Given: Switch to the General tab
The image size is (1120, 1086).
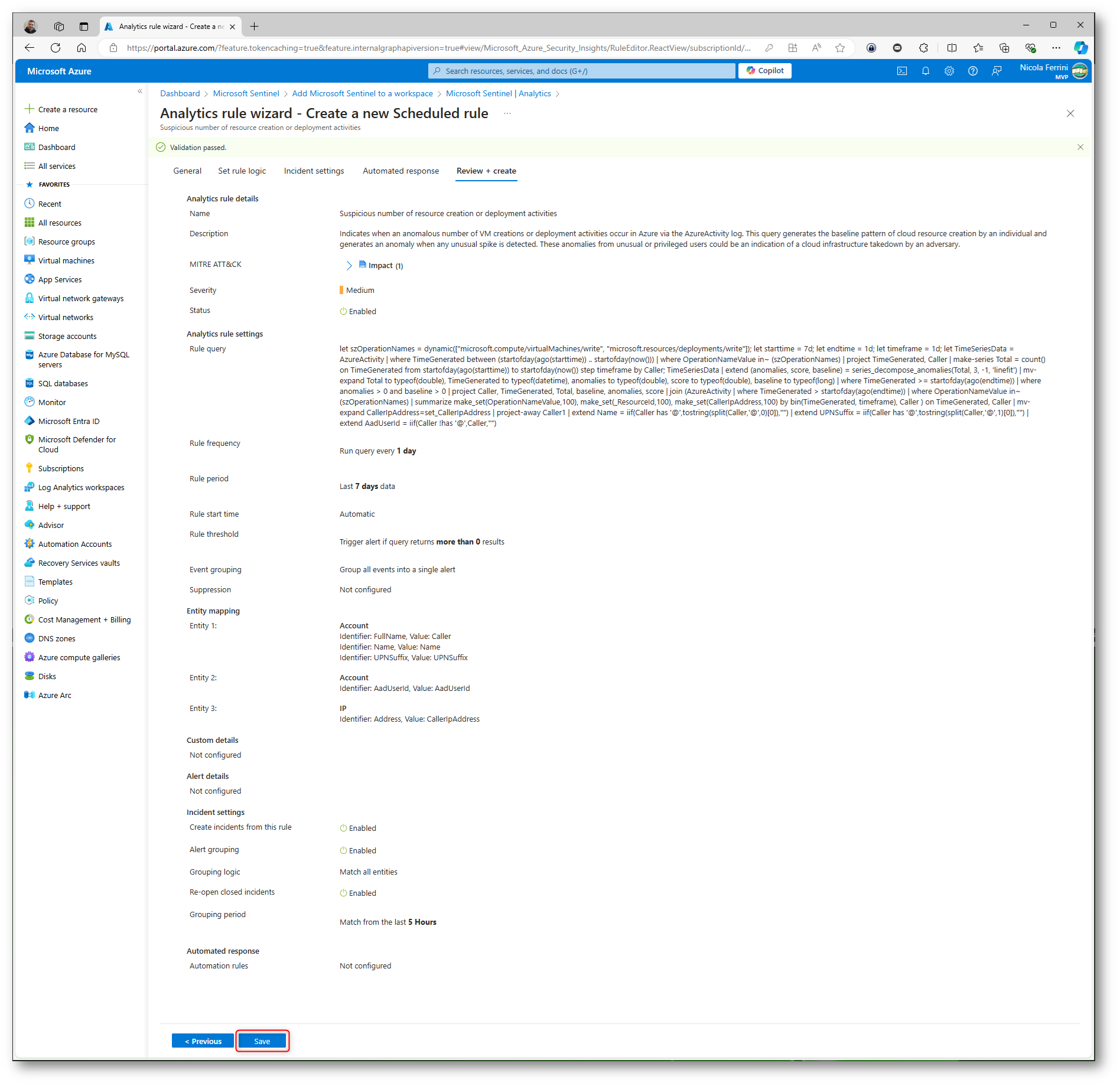Looking at the screenshot, I should 187,171.
